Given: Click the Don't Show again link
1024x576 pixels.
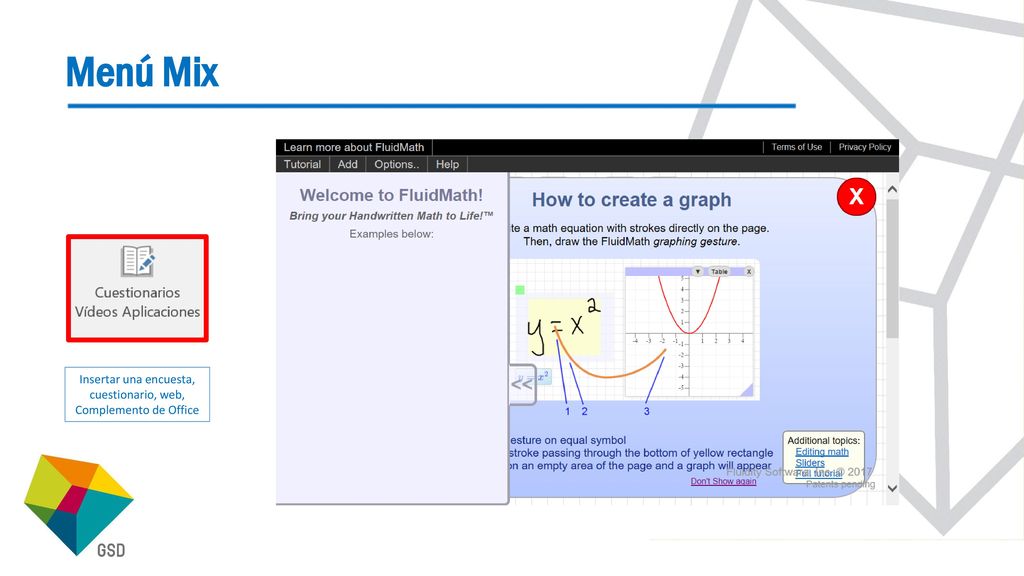Looking at the screenshot, I should [x=724, y=481].
